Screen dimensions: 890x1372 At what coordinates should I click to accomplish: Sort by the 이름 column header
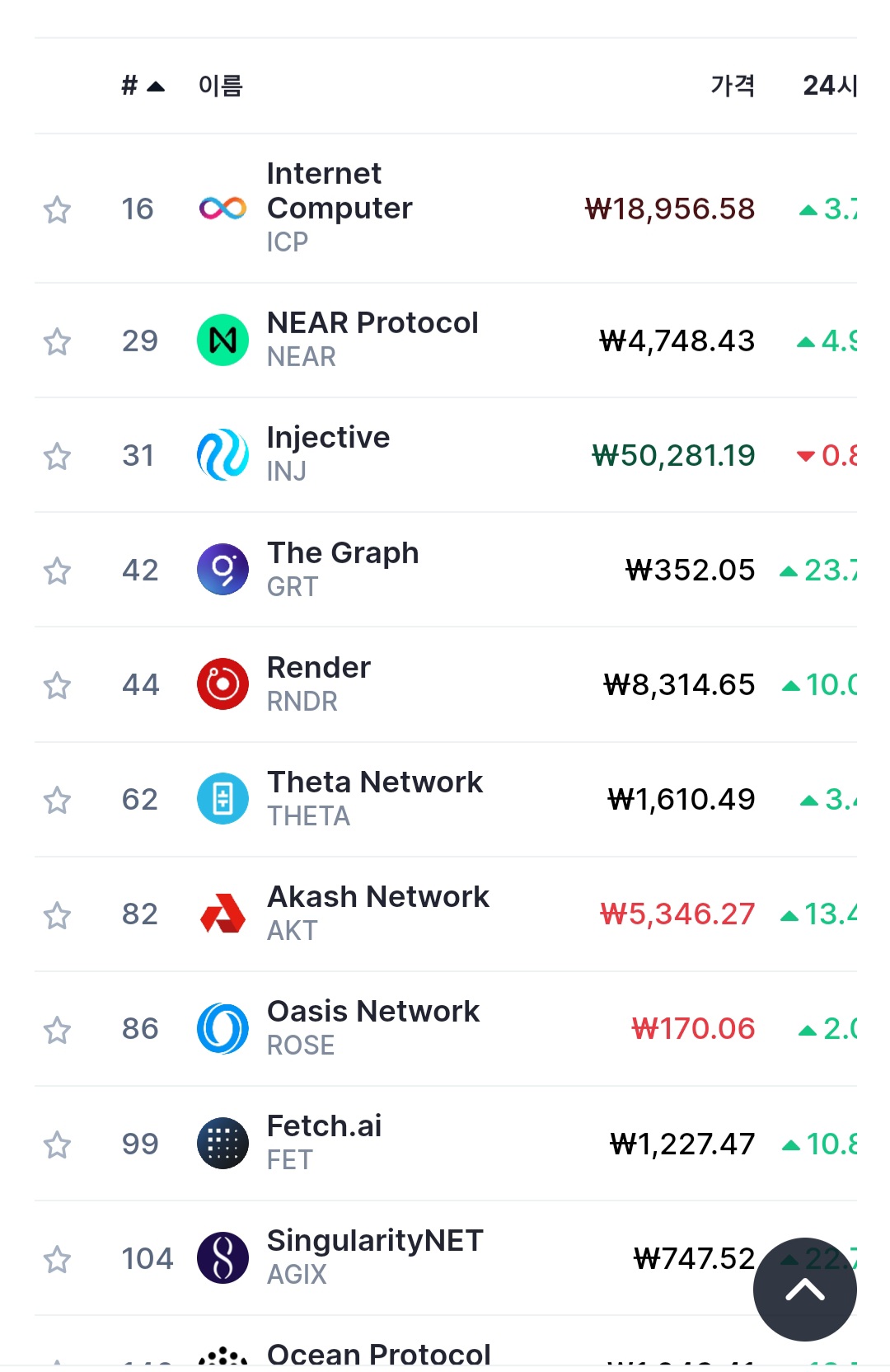click(220, 86)
